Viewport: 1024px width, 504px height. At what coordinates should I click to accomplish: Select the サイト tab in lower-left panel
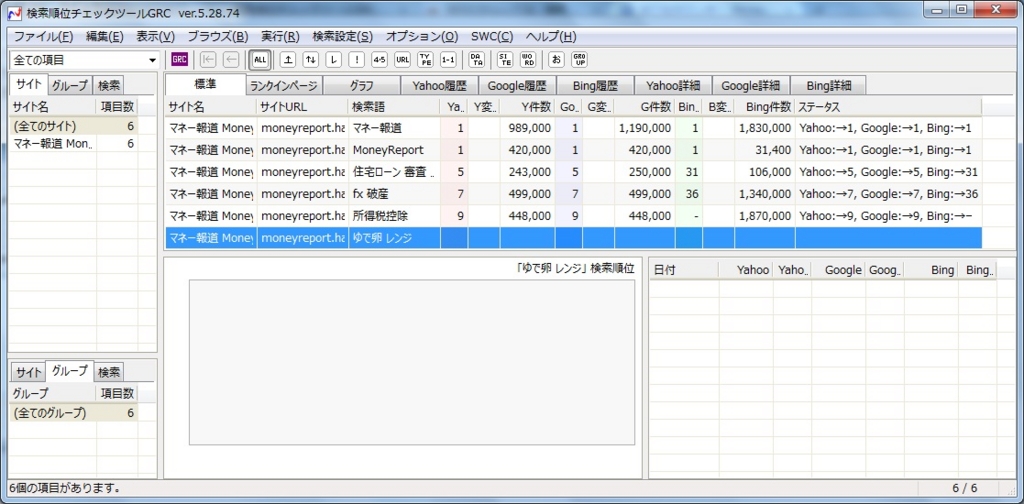pyautogui.click(x=29, y=373)
